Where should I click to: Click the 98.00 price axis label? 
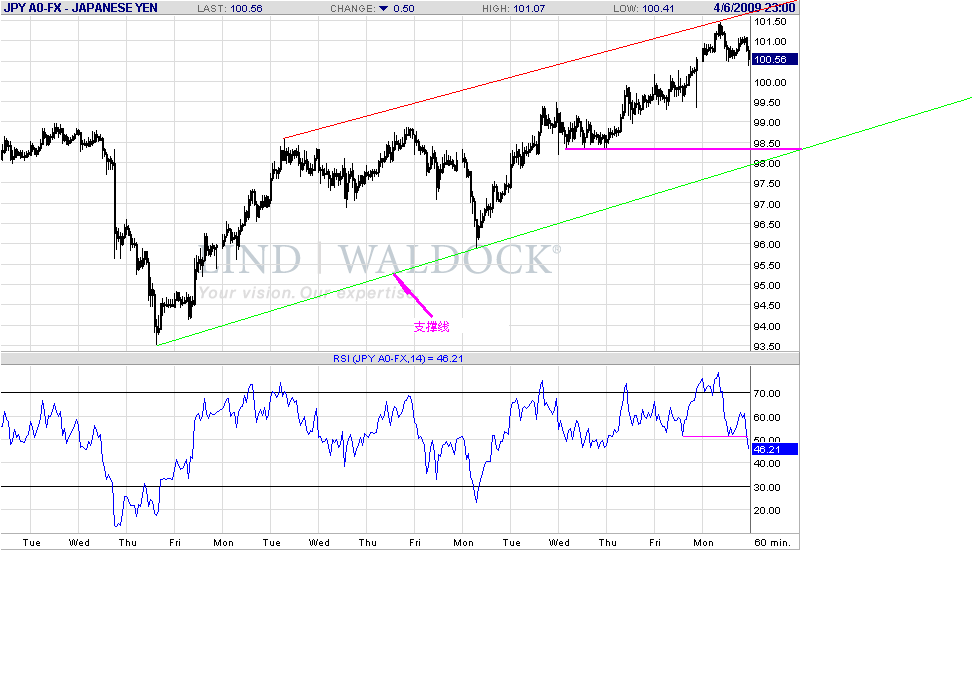(x=767, y=164)
